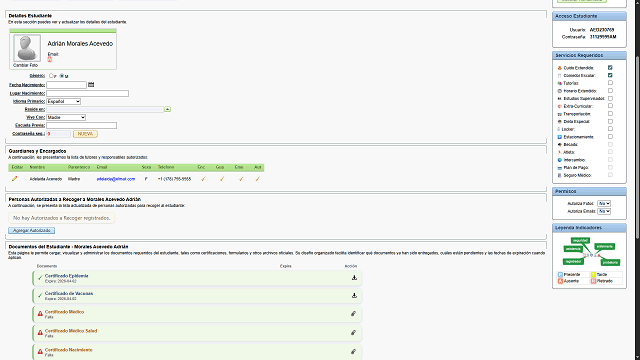Click the page vertical scrollbar
This screenshot has width=640, height=360.
point(638,147)
